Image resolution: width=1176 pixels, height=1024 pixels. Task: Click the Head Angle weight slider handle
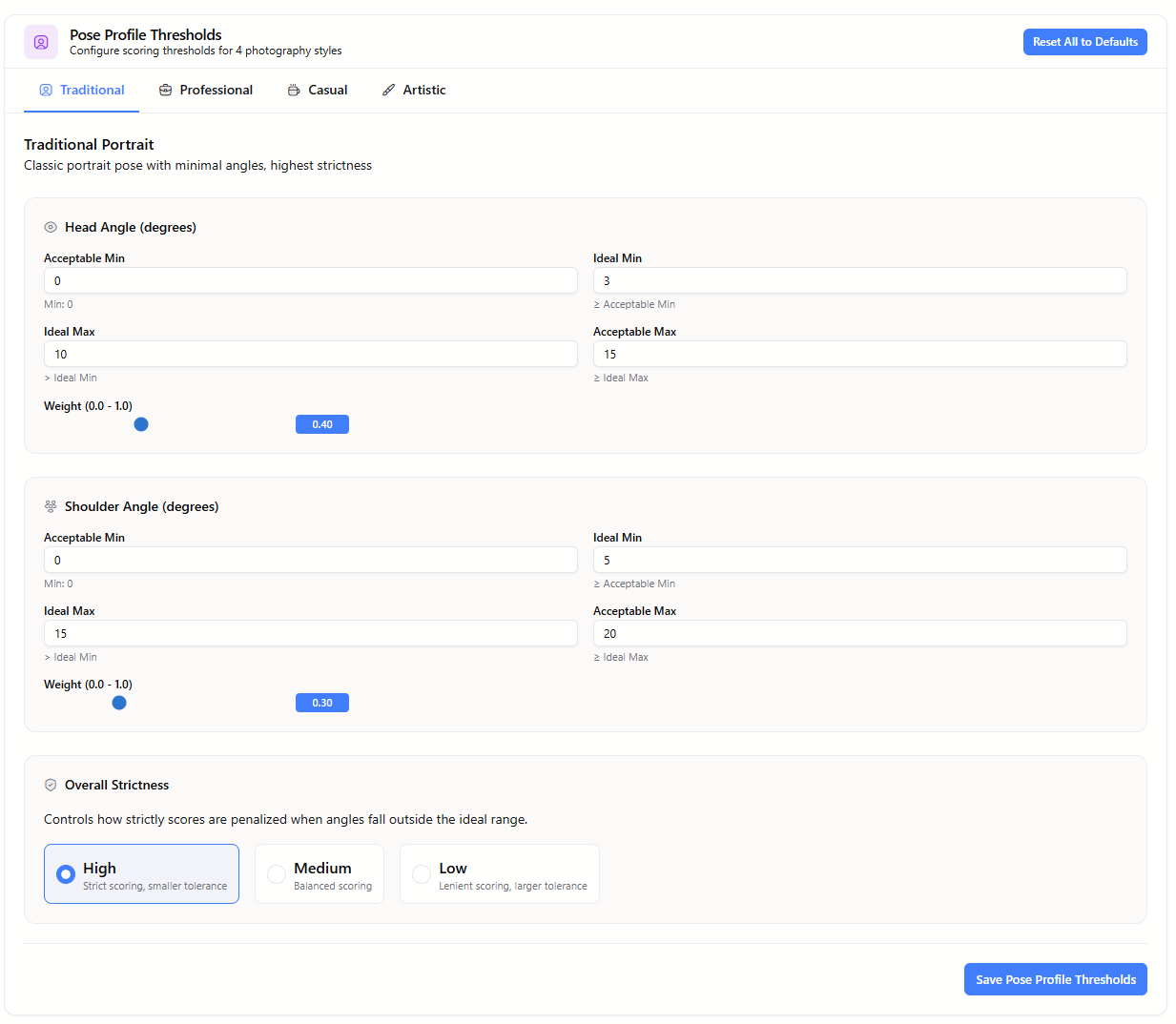tap(141, 424)
